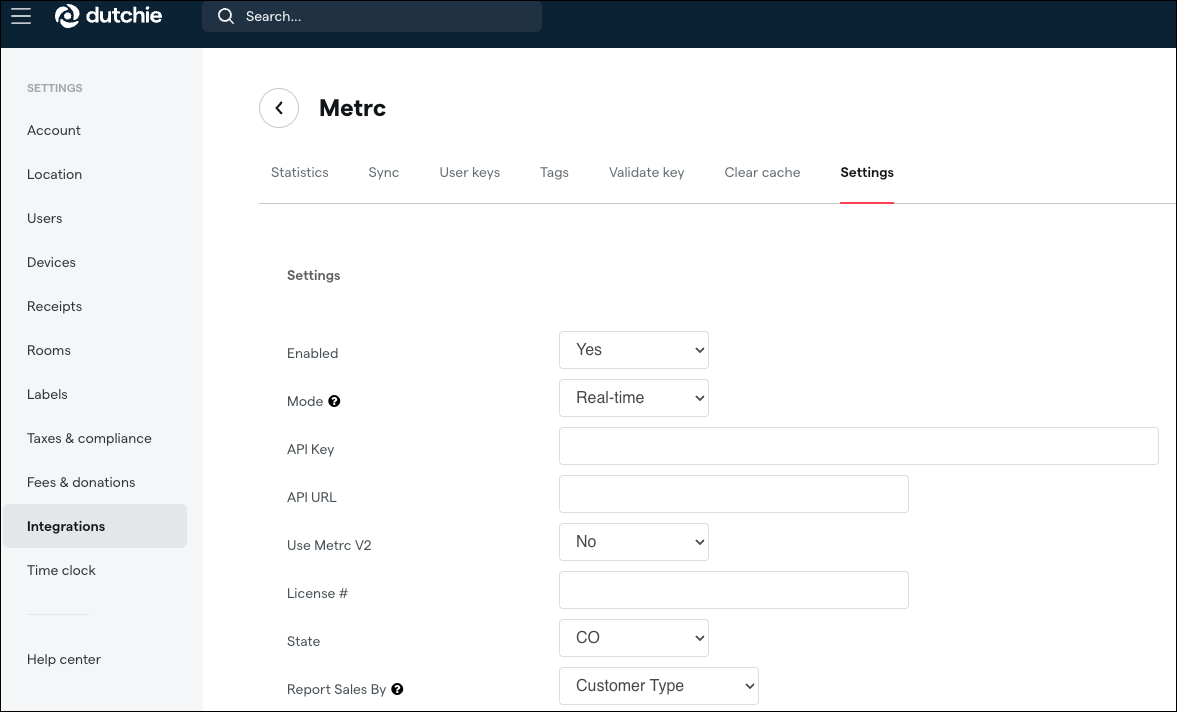The height and width of the screenshot is (712, 1177).
Task: Click the API Key input field
Action: pos(858,445)
